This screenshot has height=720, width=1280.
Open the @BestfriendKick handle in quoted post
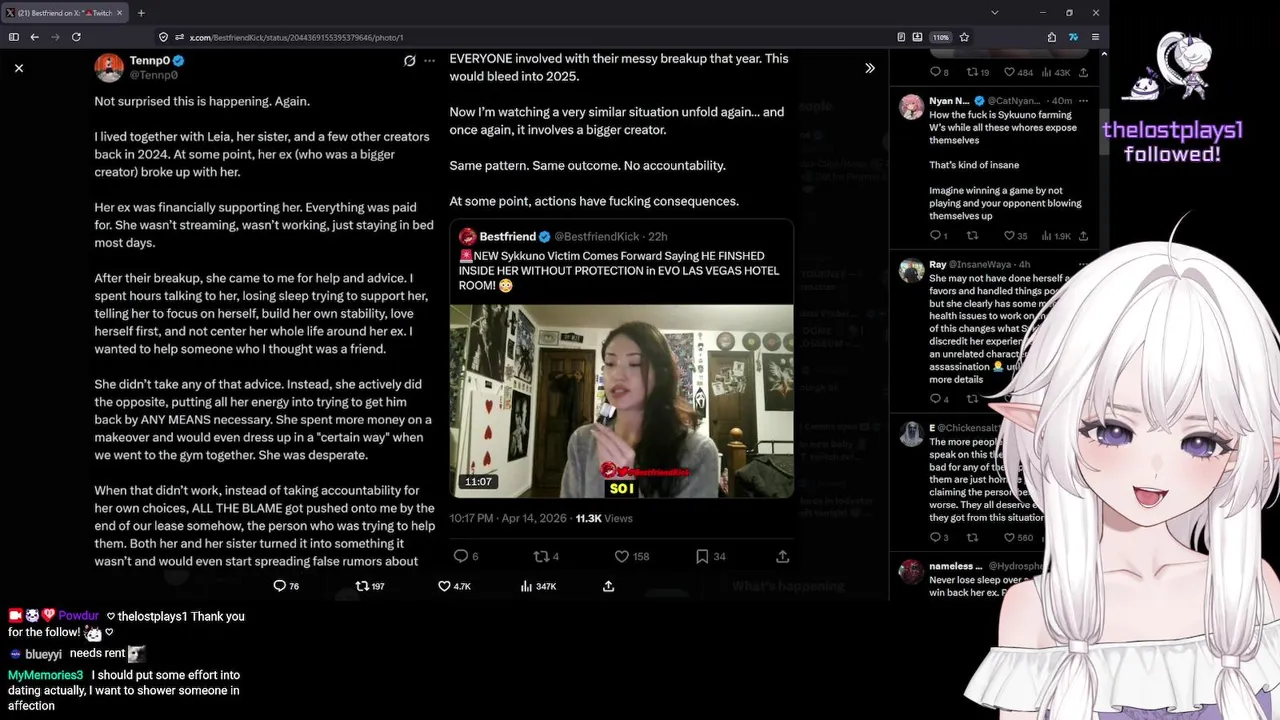tap(597, 237)
